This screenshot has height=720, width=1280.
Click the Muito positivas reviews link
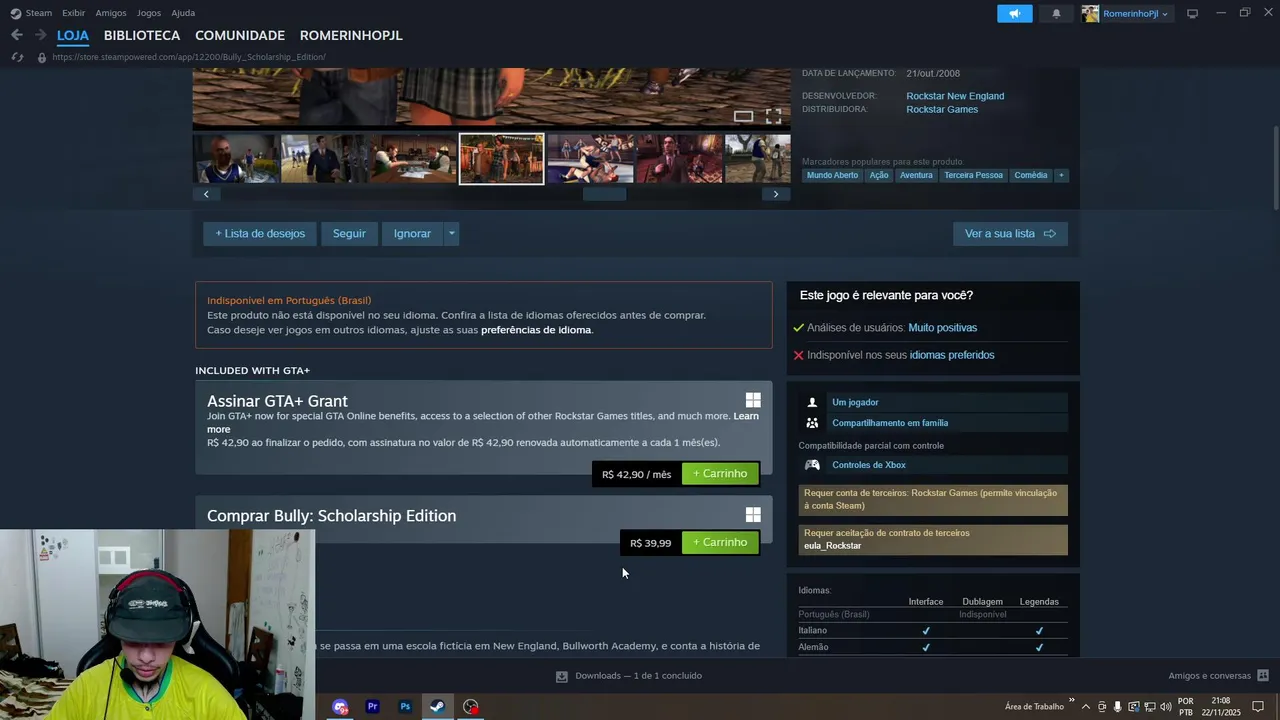(942, 328)
